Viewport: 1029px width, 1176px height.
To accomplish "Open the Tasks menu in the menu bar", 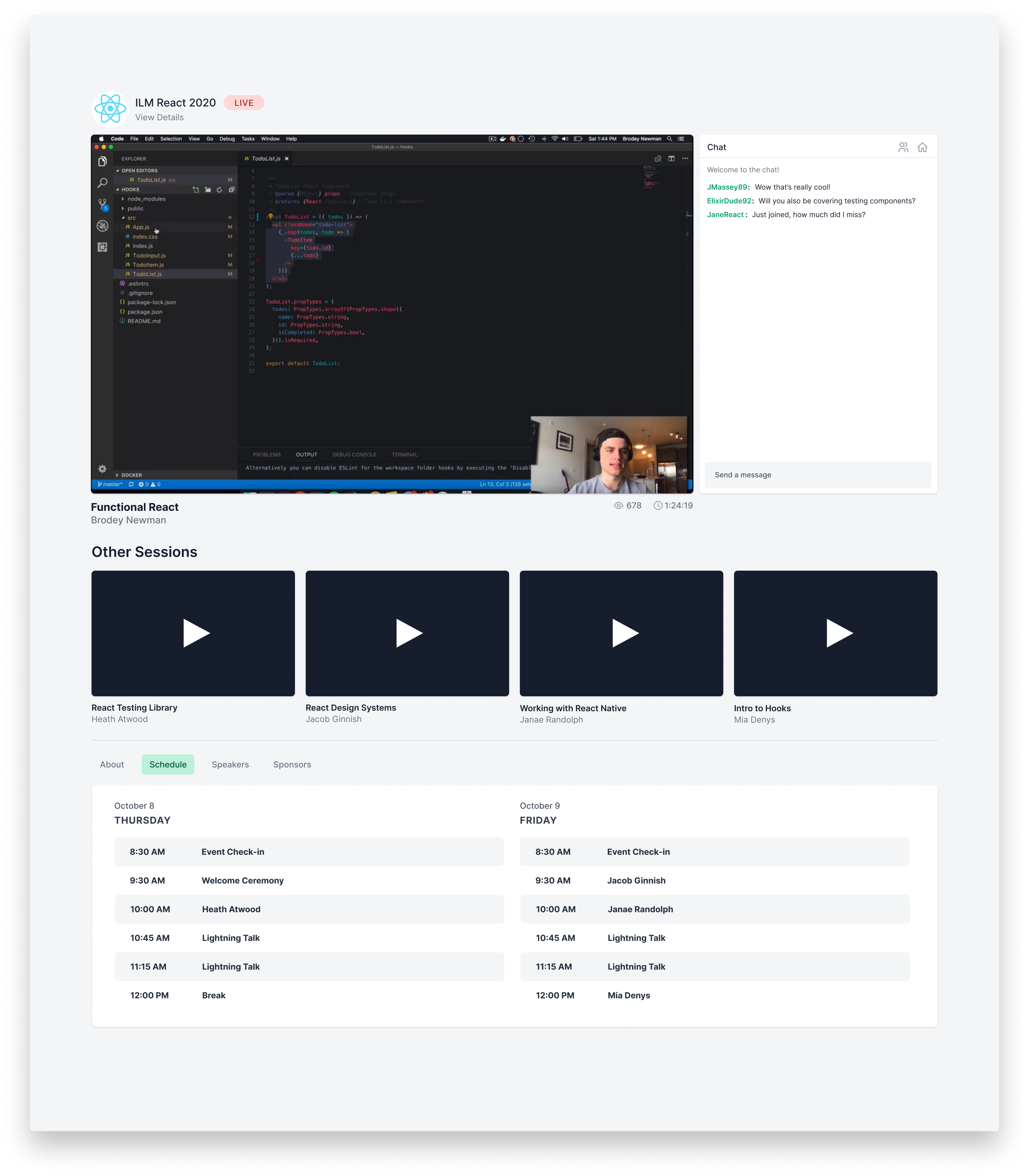I will pos(248,138).
